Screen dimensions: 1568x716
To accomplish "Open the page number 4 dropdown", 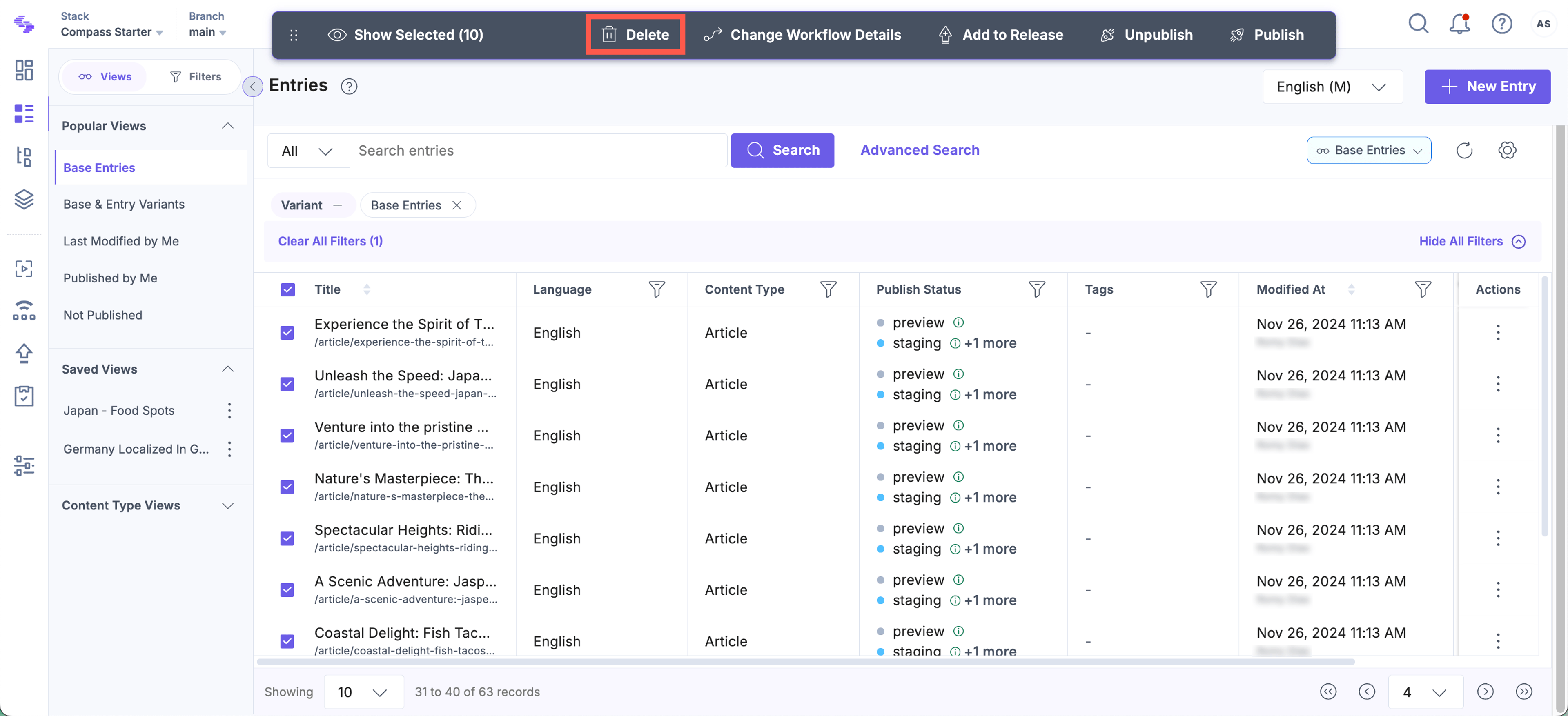I will point(1425,692).
